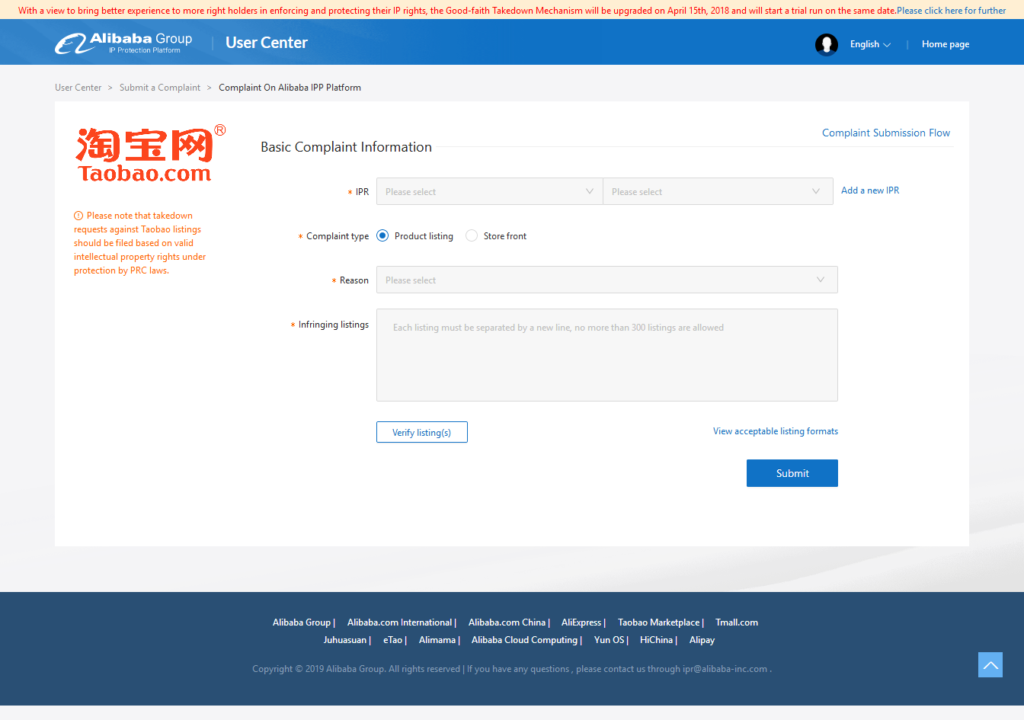Click into the Infringing listings text area
This screenshot has width=1024, height=720.
pos(607,355)
